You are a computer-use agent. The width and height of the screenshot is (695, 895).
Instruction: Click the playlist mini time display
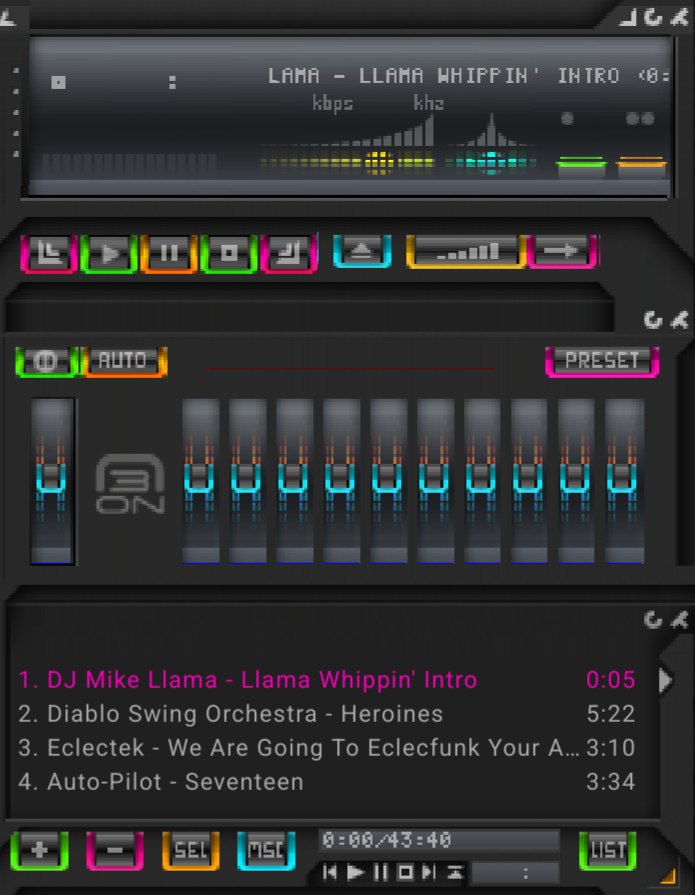pyautogui.click(x=516, y=872)
